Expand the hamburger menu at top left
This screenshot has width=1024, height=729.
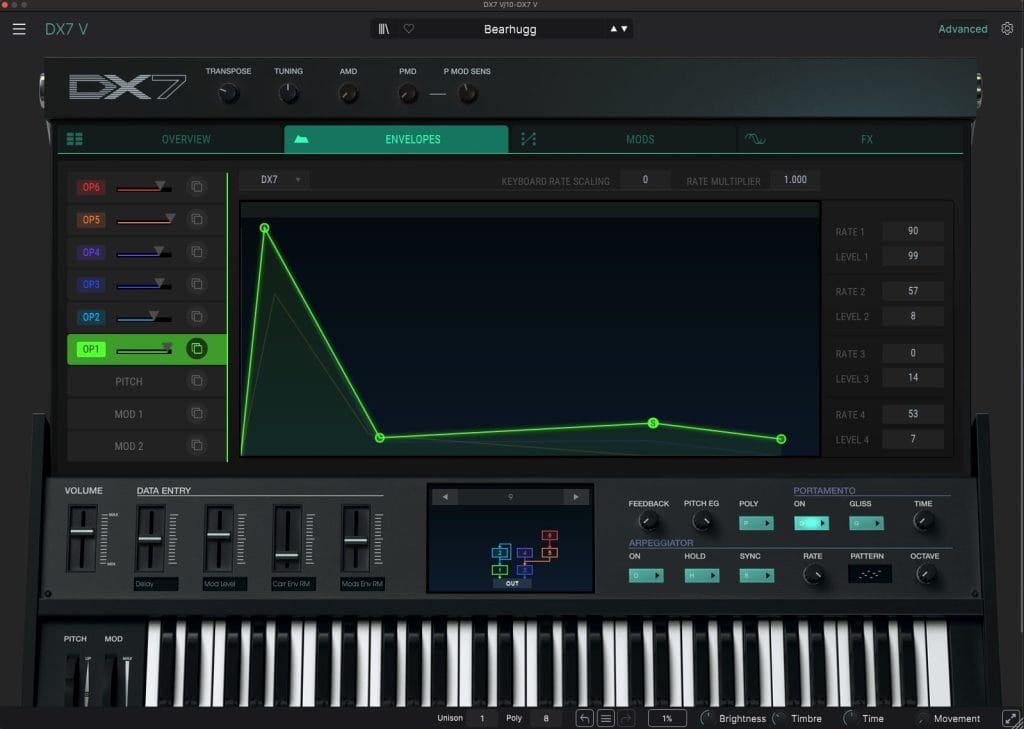tap(19, 28)
